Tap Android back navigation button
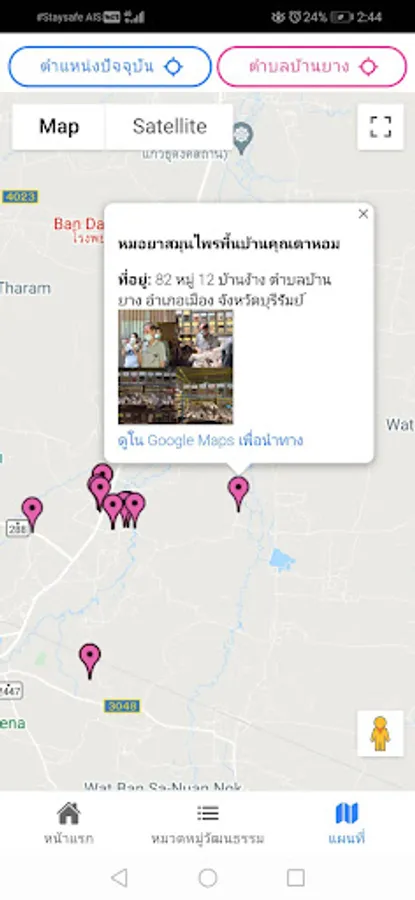 pyautogui.click(x=119, y=877)
